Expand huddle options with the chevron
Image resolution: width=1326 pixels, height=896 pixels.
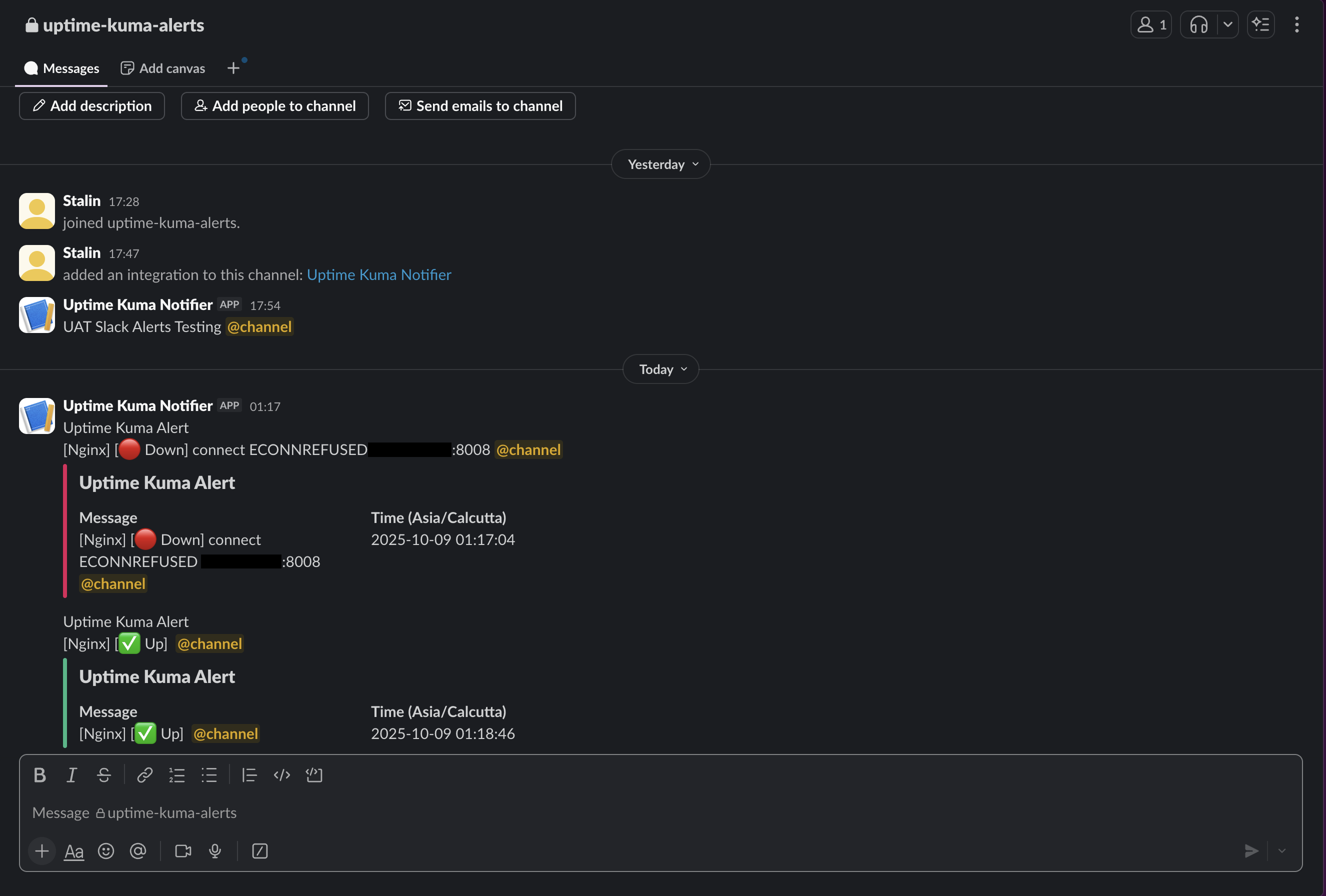1227,24
